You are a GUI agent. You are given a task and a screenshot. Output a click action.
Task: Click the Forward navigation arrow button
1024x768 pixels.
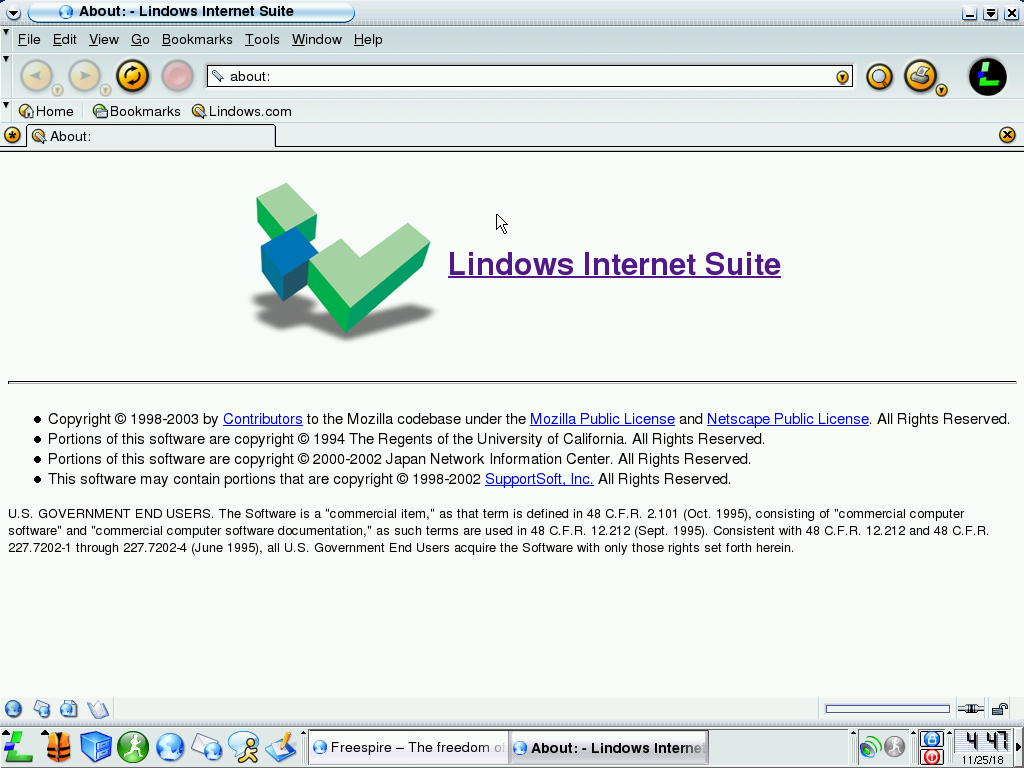[85, 76]
